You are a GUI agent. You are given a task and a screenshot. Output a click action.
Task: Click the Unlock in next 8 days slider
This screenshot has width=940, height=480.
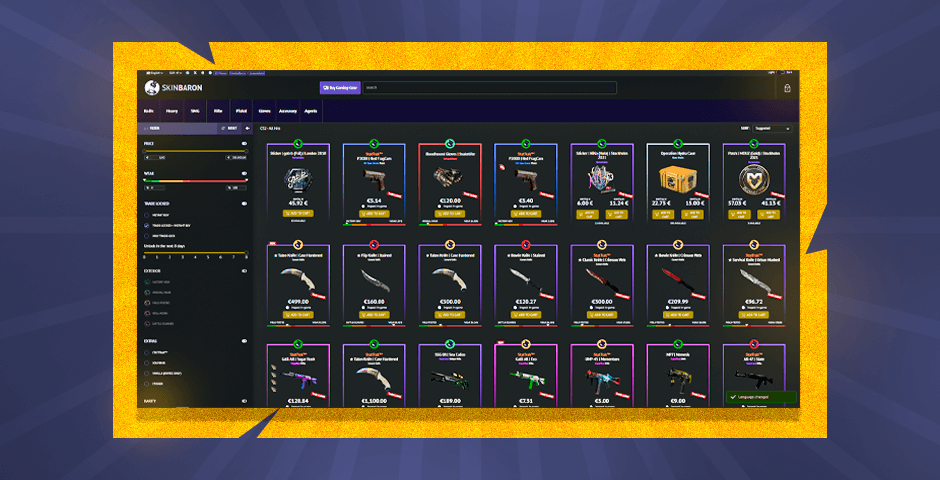(195, 252)
